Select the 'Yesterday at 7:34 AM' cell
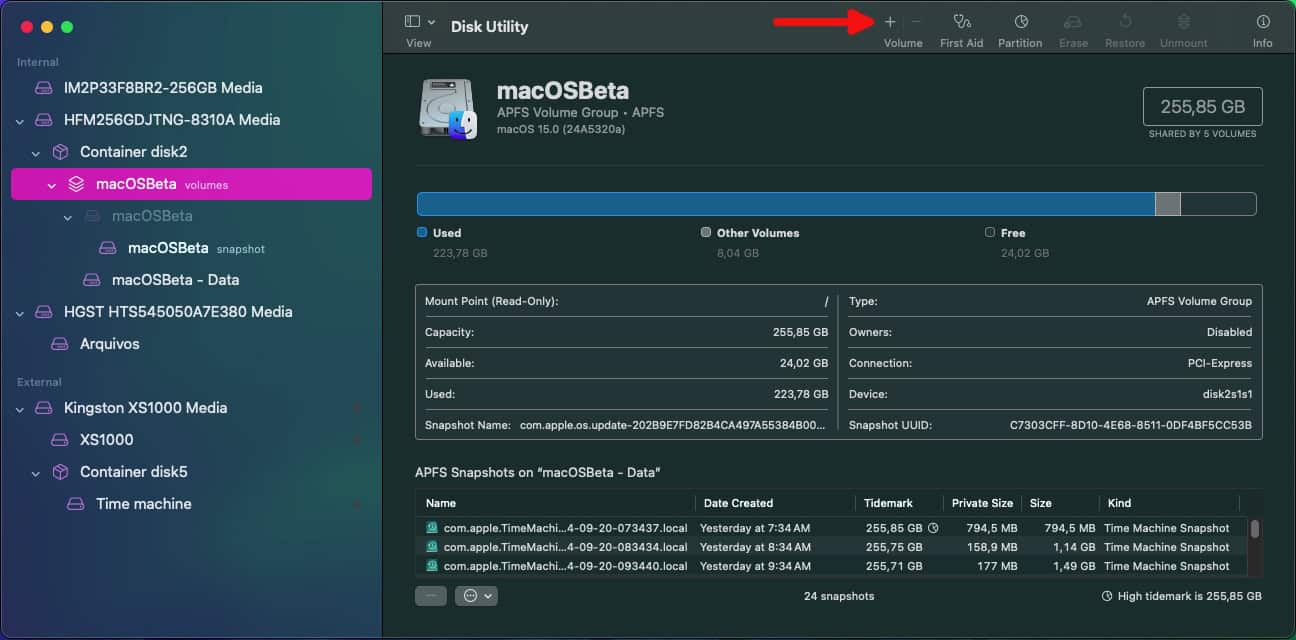The height and width of the screenshot is (640, 1296). pyautogui.click(x=755, y=528)
